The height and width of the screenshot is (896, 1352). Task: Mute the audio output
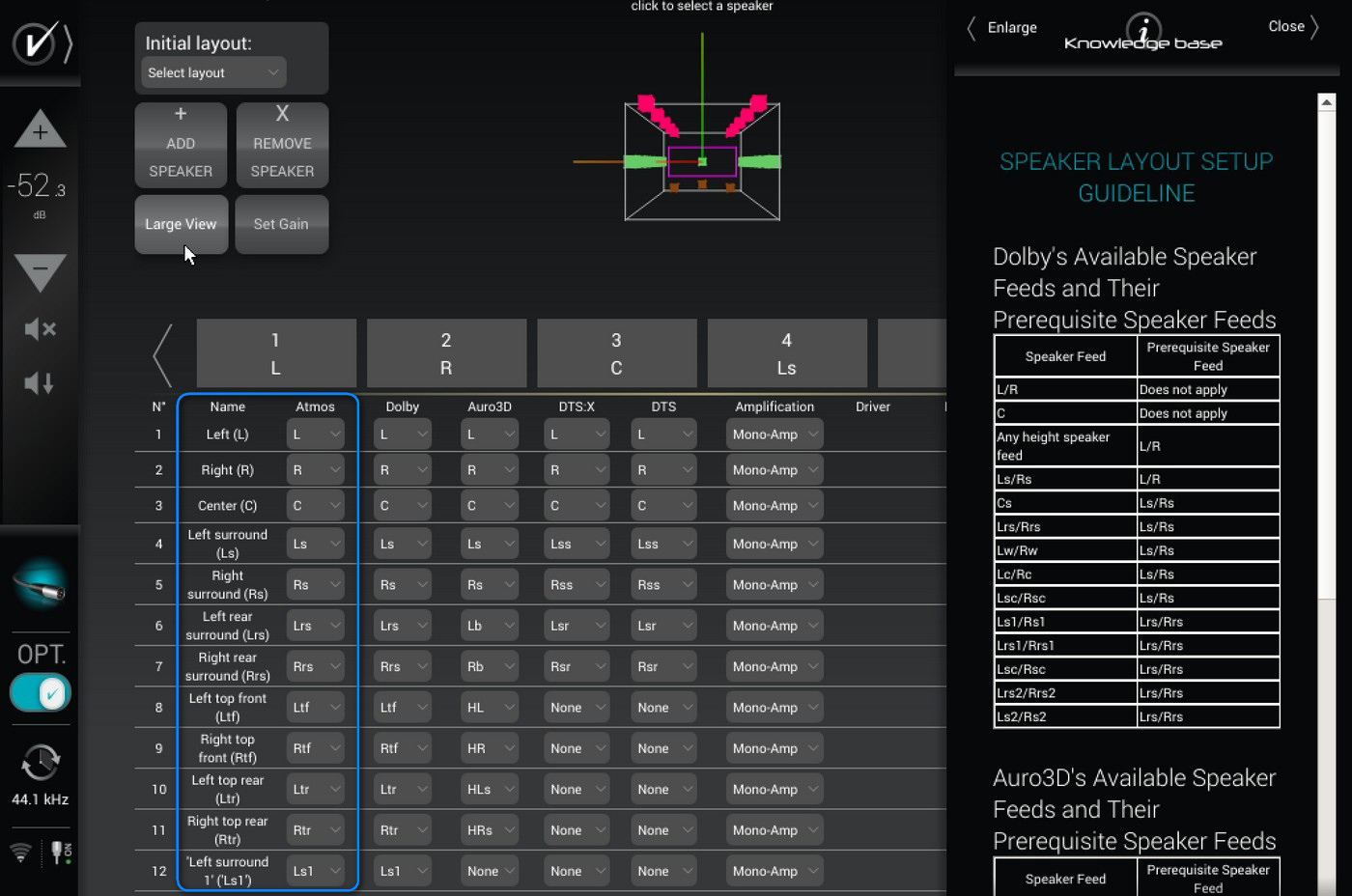tap(40, 329)
